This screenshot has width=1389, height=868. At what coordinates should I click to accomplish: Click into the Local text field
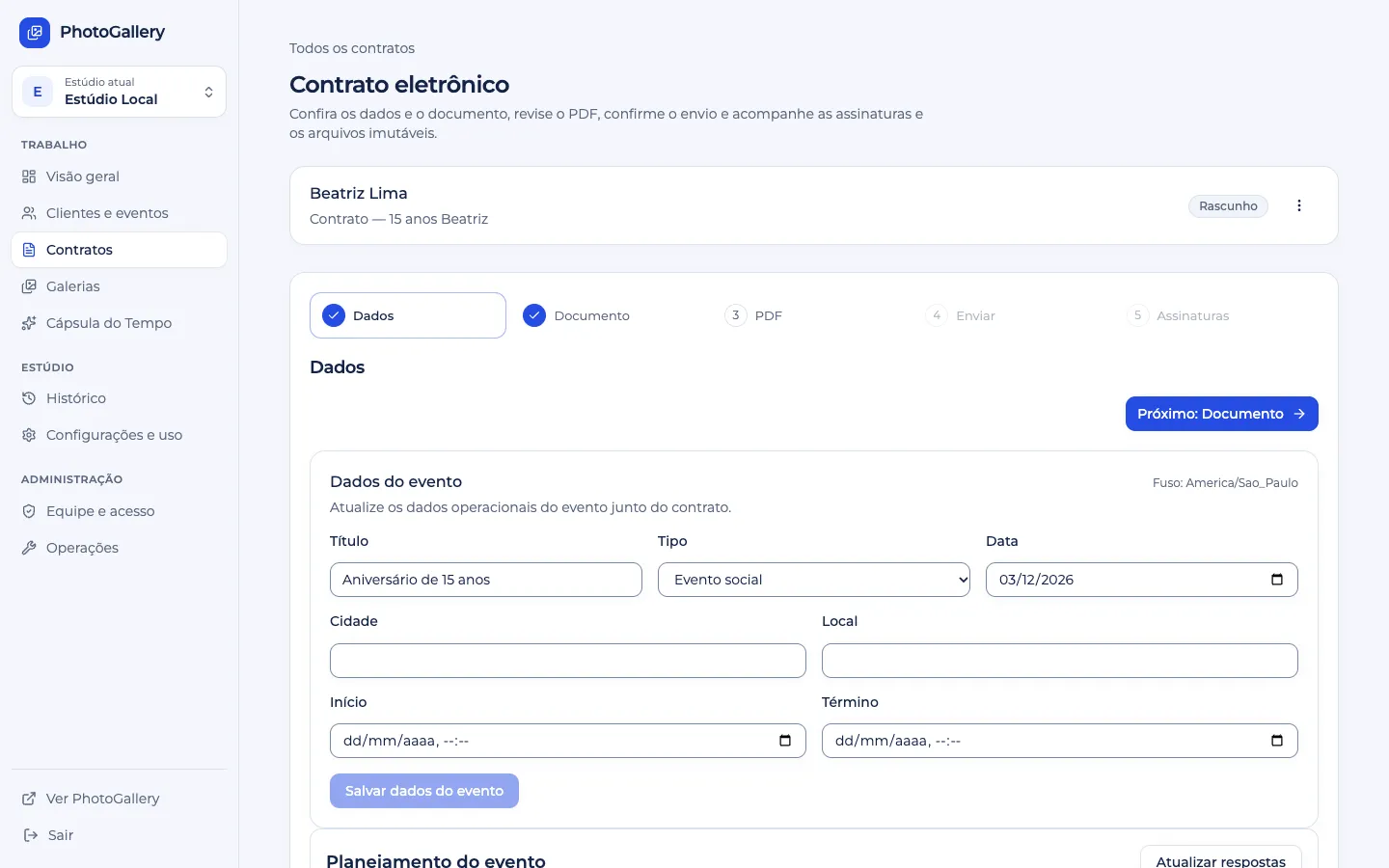tap(1060, 661)
